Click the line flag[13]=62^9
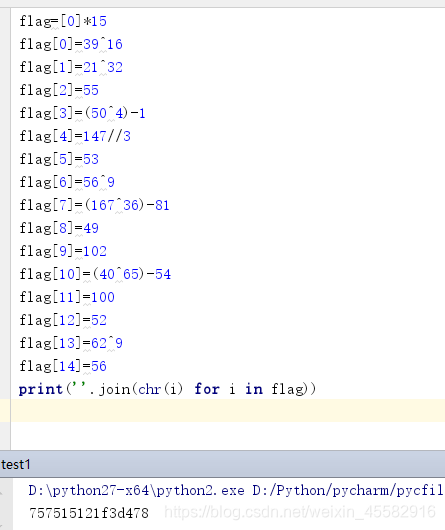445x530 pixels. [71, 343]
